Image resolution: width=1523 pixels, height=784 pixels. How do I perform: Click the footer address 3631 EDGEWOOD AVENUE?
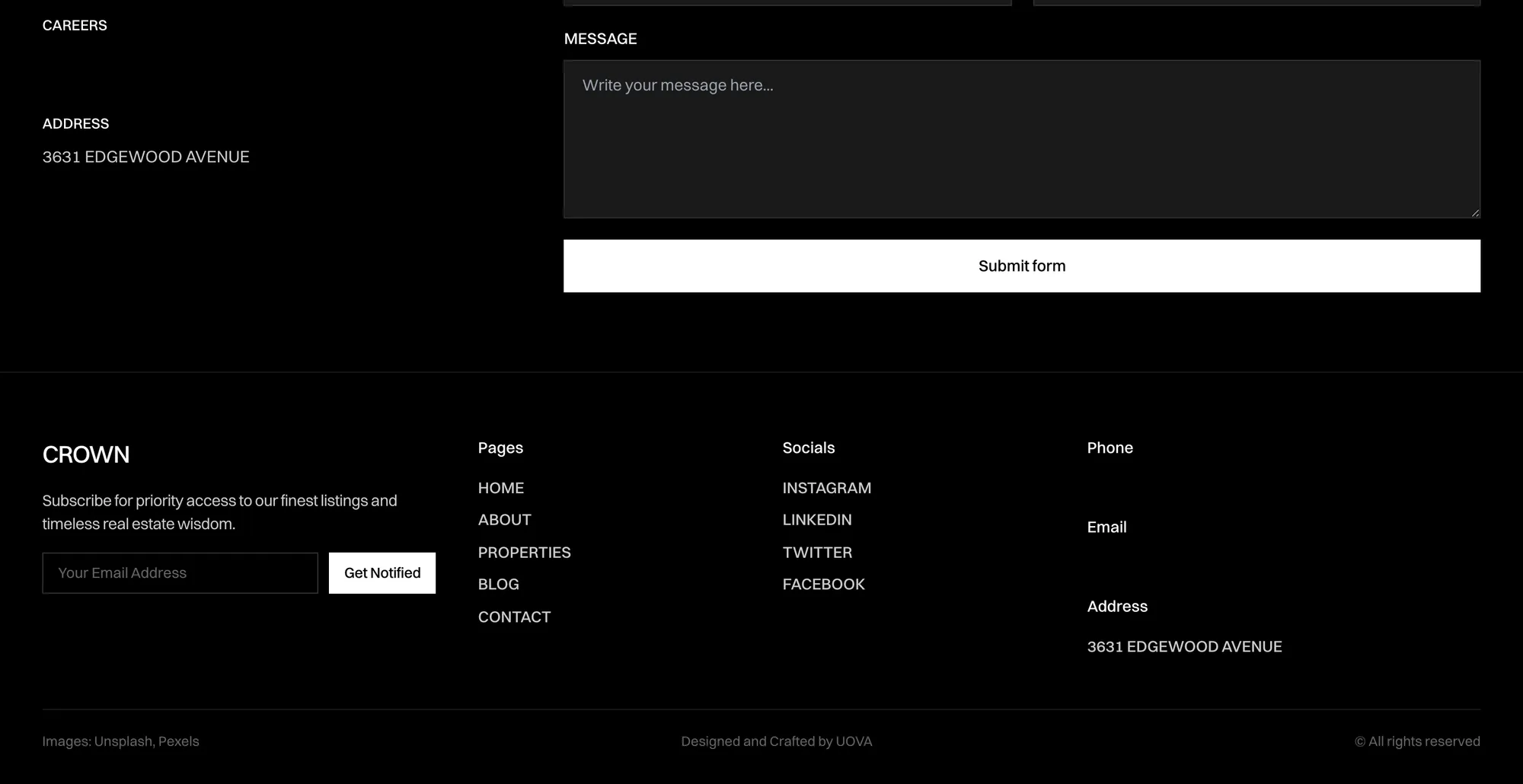[x=1185, y=647]
